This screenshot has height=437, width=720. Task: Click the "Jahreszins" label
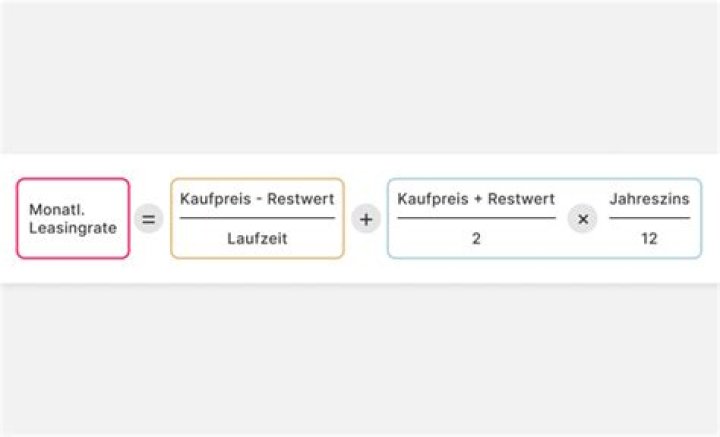click(649, 199)
